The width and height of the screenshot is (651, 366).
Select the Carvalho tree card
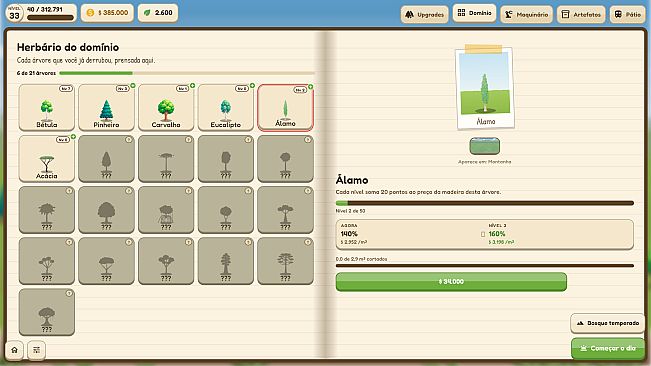pos(166,107)
